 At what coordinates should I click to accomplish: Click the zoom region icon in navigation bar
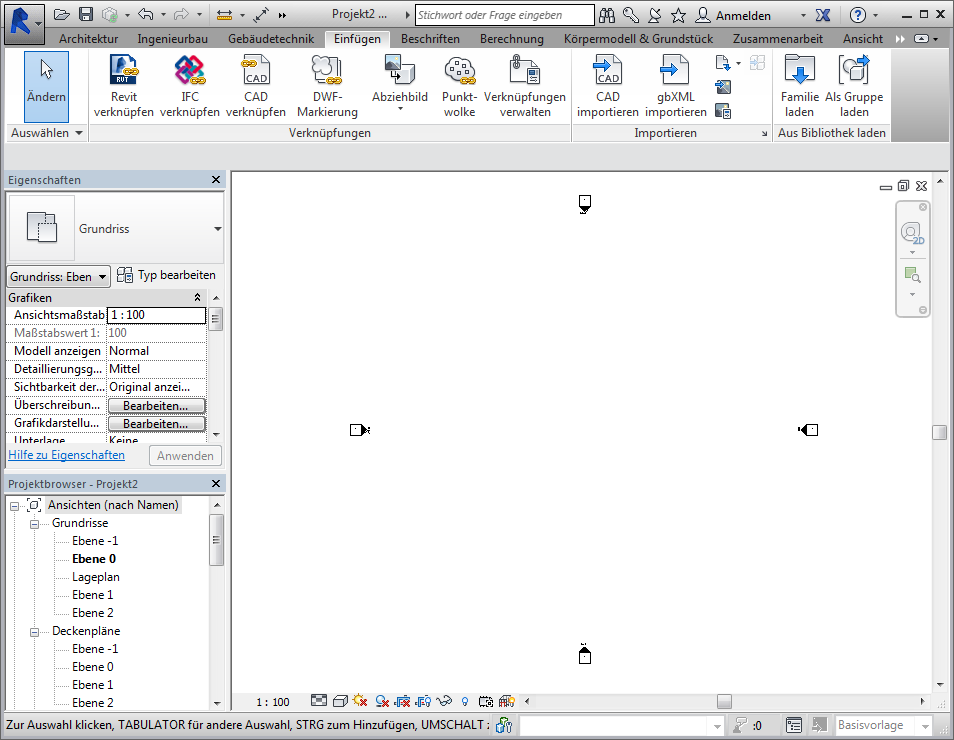[x=912, y=275]
